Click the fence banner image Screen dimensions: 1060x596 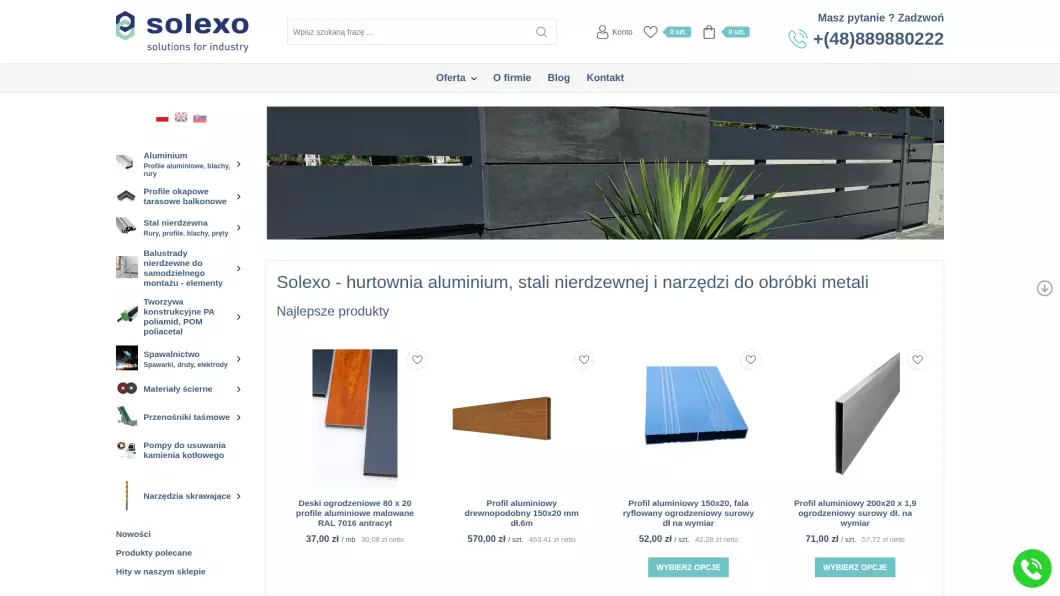(x=605, y=173)
